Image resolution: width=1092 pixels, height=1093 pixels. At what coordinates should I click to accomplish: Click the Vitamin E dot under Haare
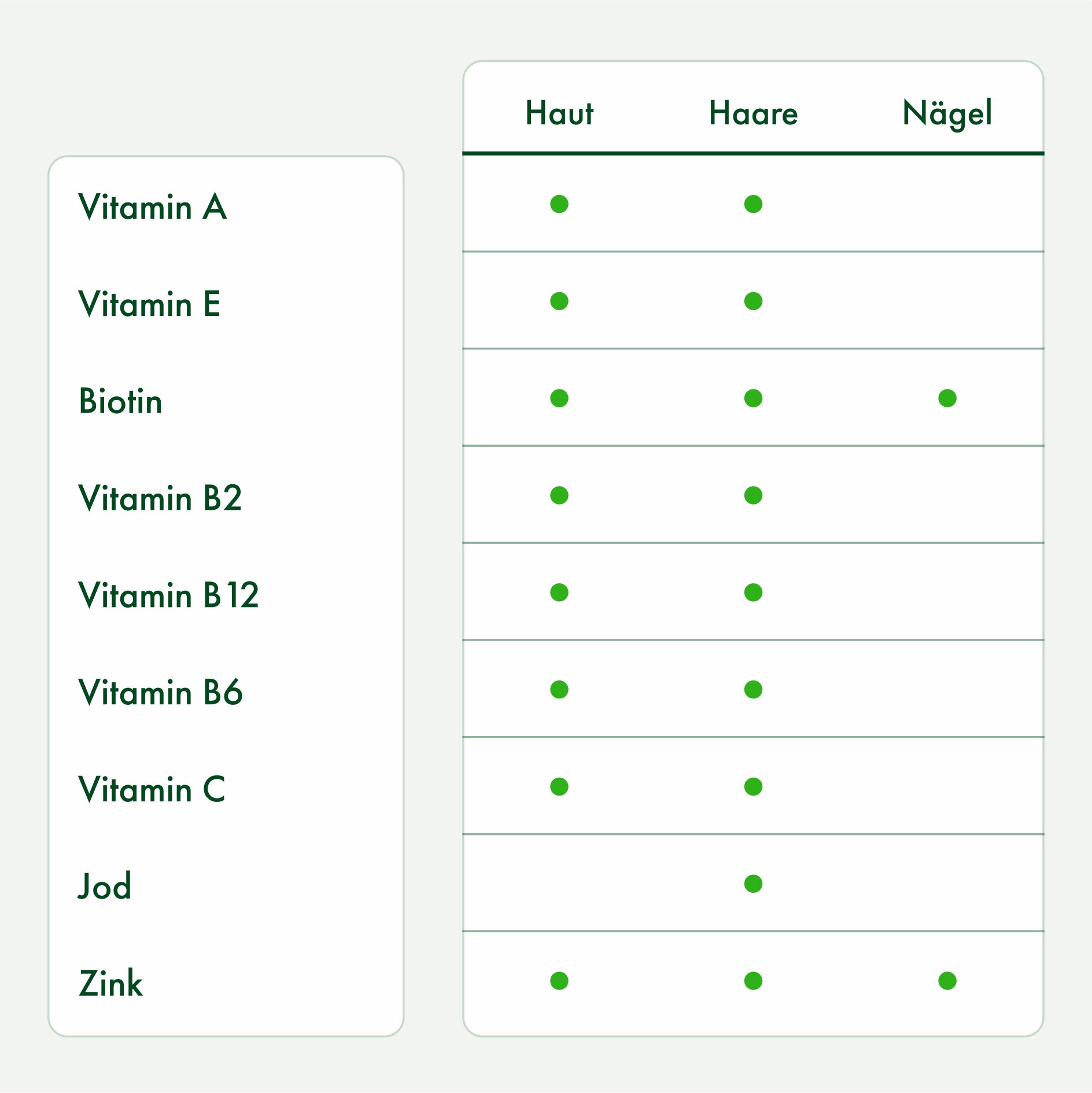(753, 301)
